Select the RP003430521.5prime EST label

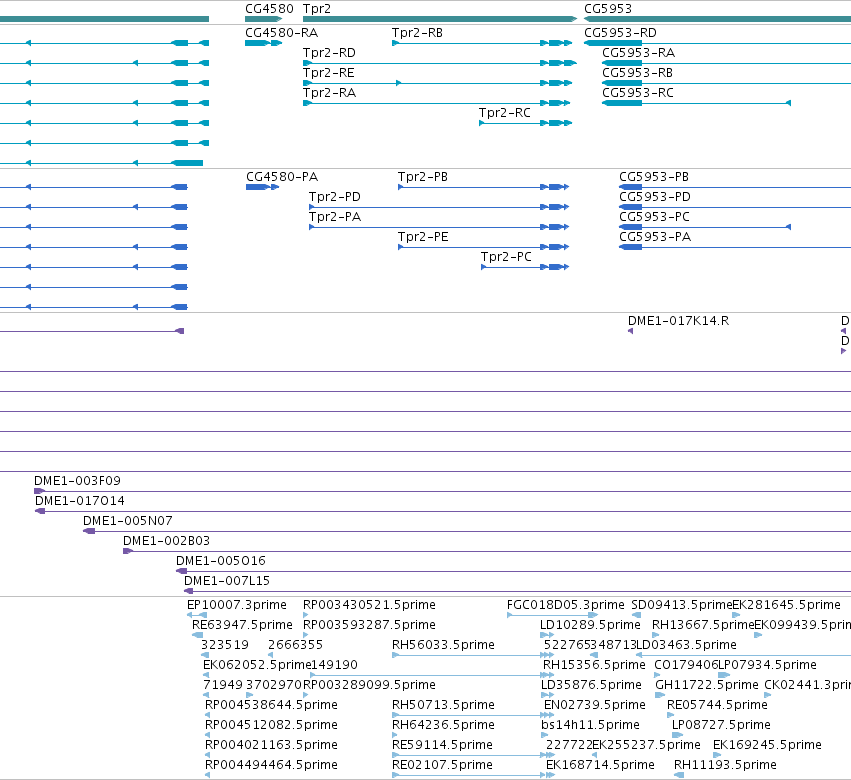point(369,605)
